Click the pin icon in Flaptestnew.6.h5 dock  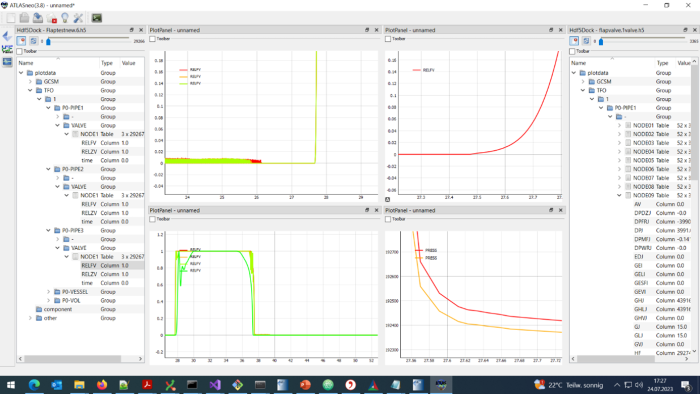point(21,41)
